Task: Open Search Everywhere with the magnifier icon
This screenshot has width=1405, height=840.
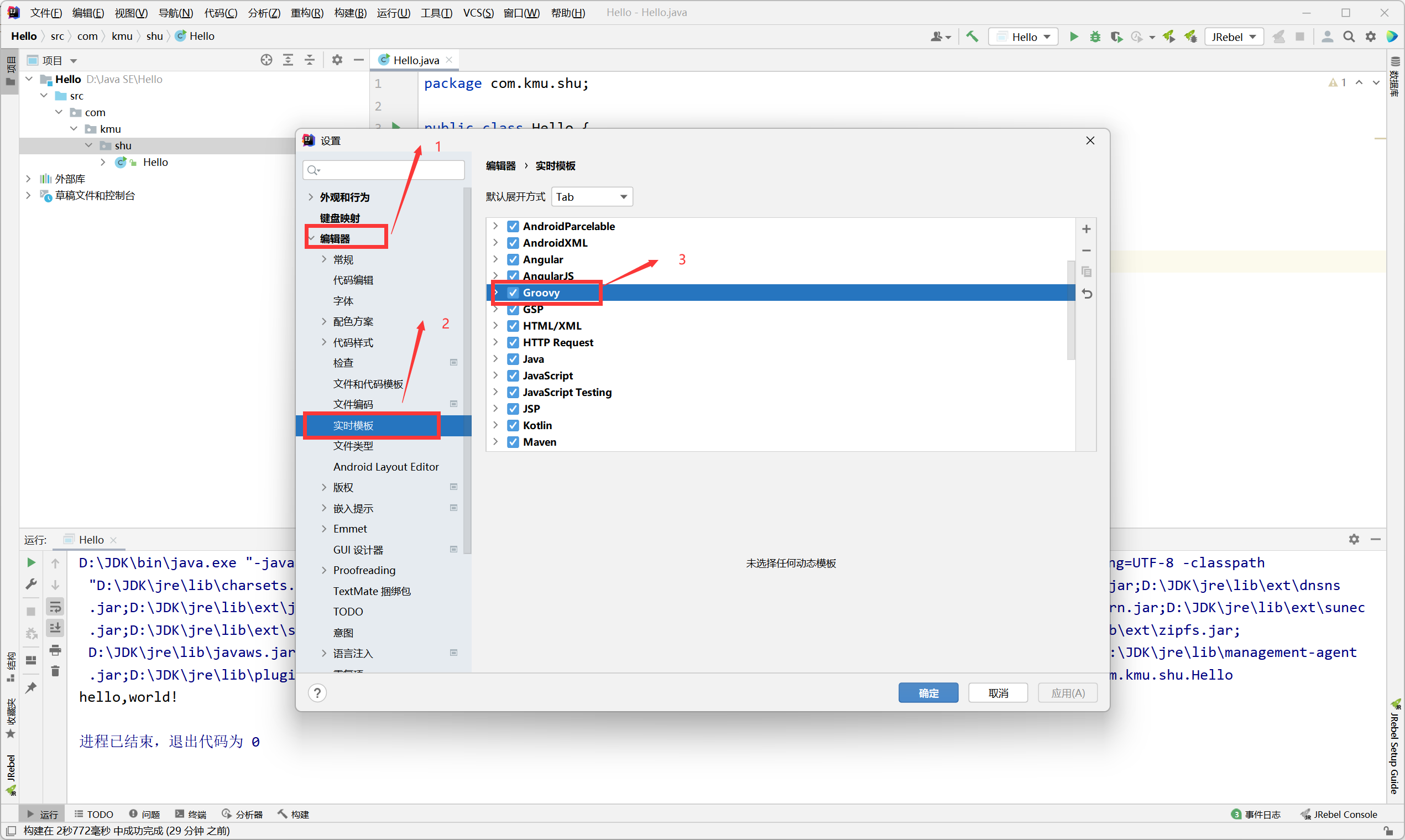Action: click(x=1349, y=36)
